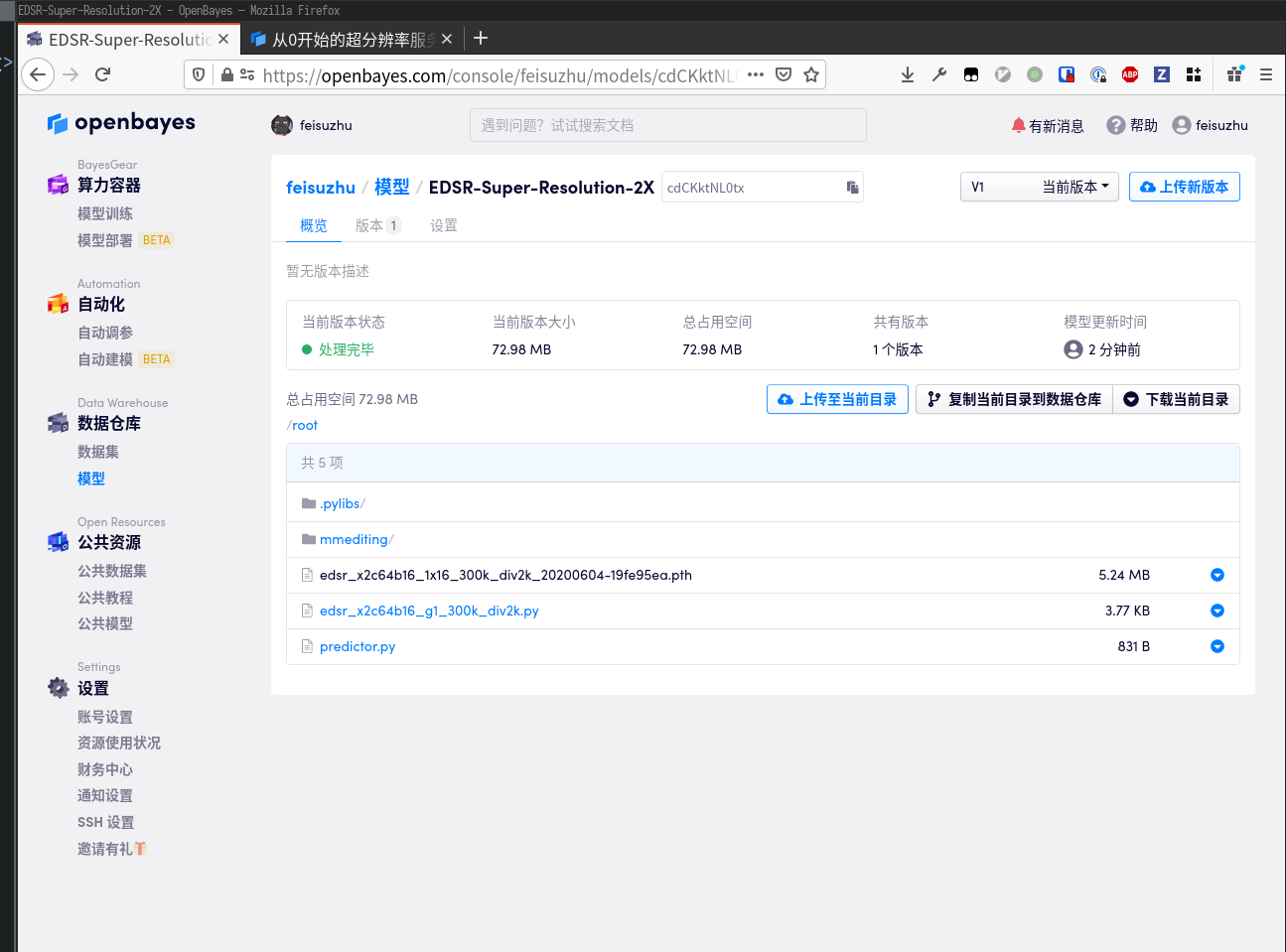Open the mmediting folder

pos(354,539)
